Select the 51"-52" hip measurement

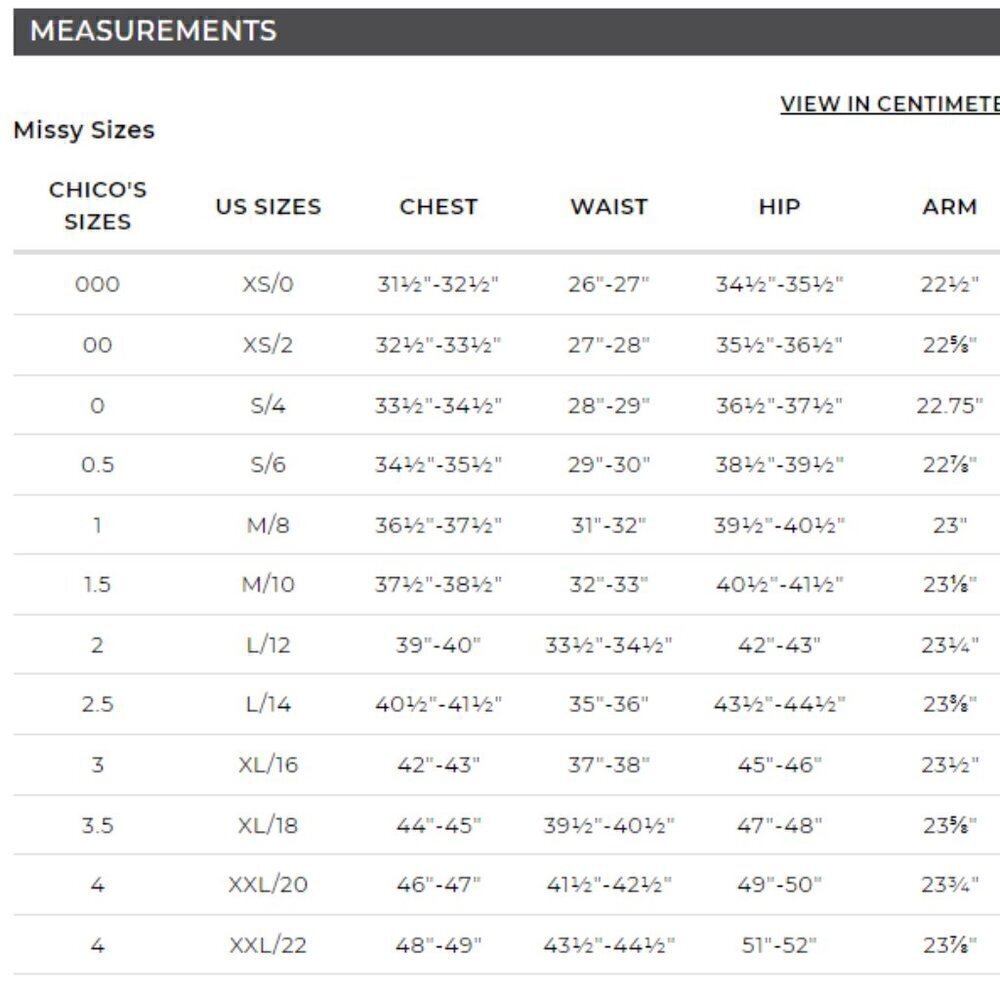coord(779,945)
